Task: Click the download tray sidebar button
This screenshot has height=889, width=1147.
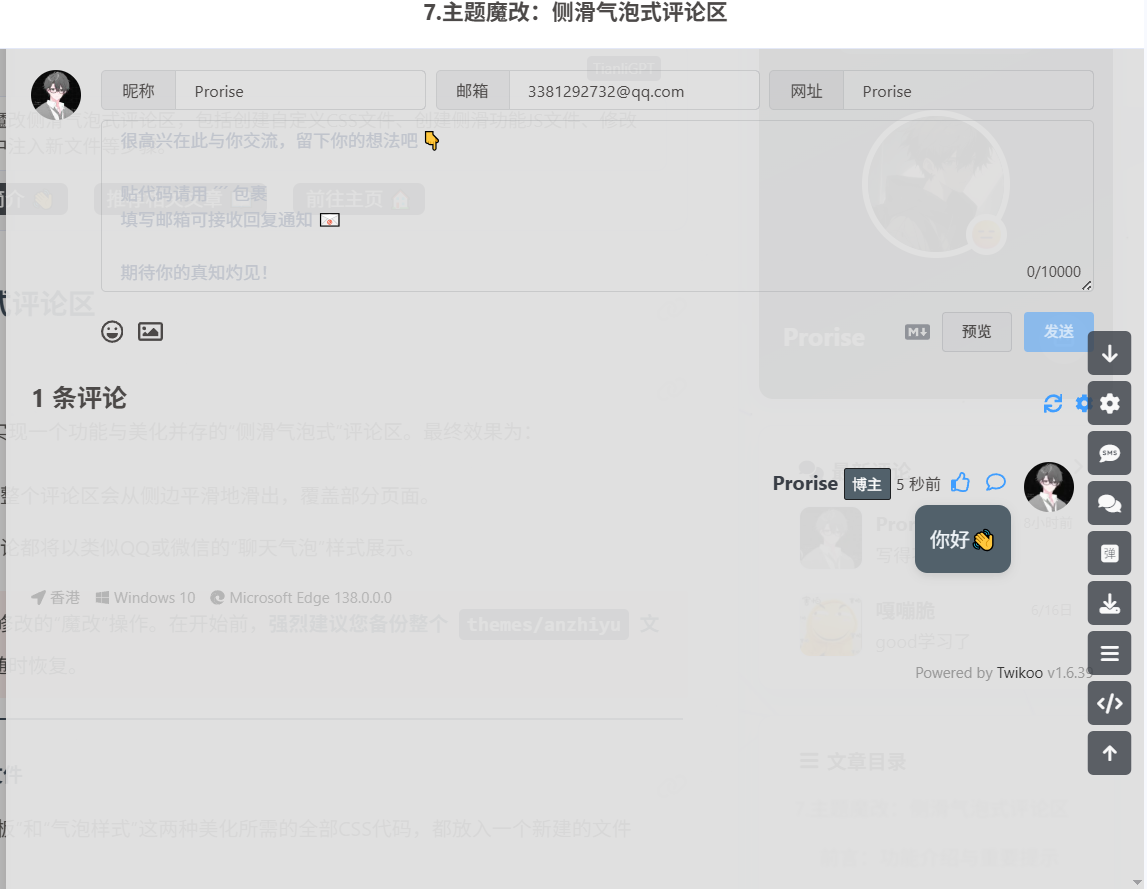Action: pyautogui.click(x=1109, y=603)
